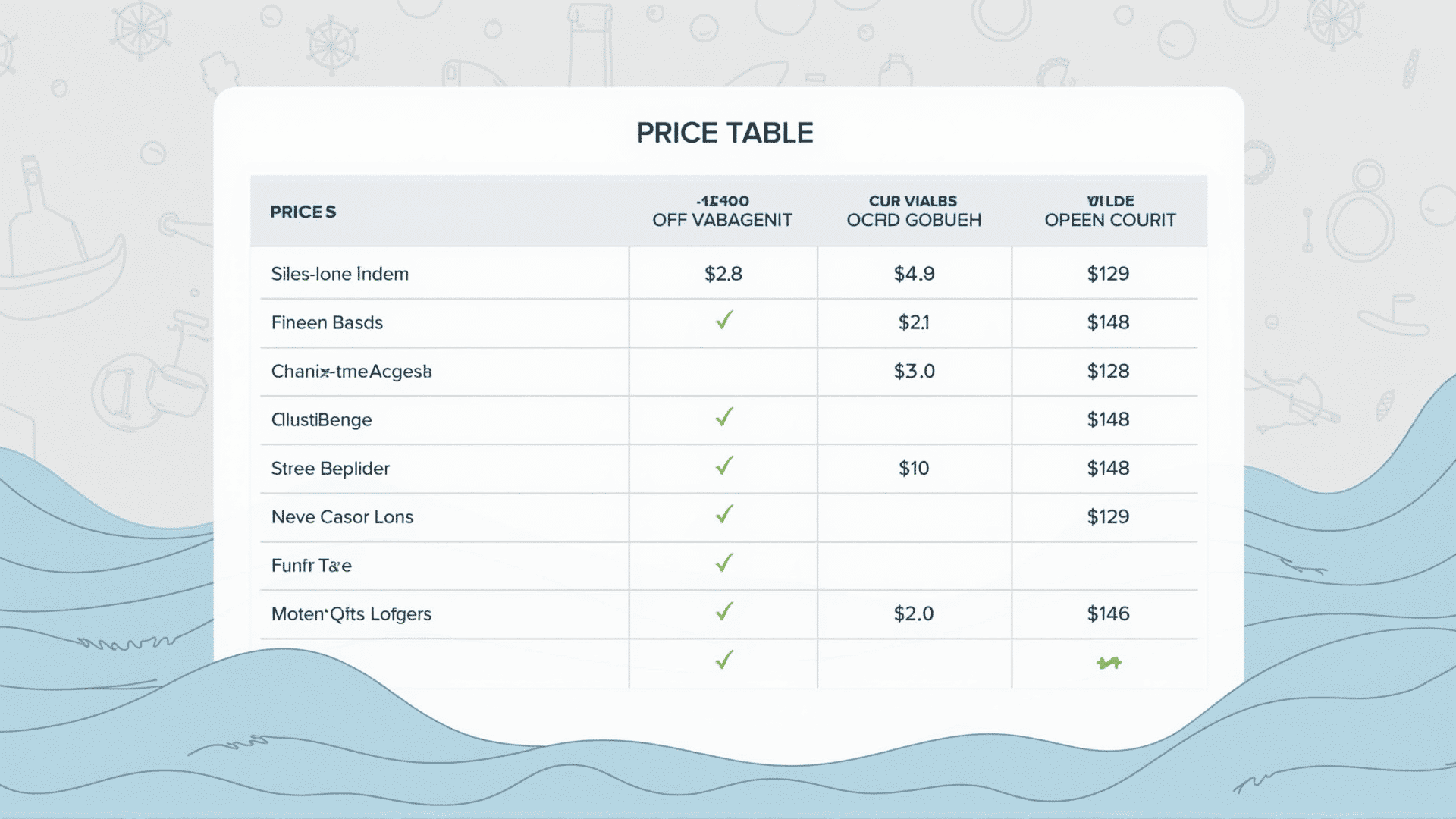
Task: Select the checkmark in Funfr Tae row
Action: point(724,563)
